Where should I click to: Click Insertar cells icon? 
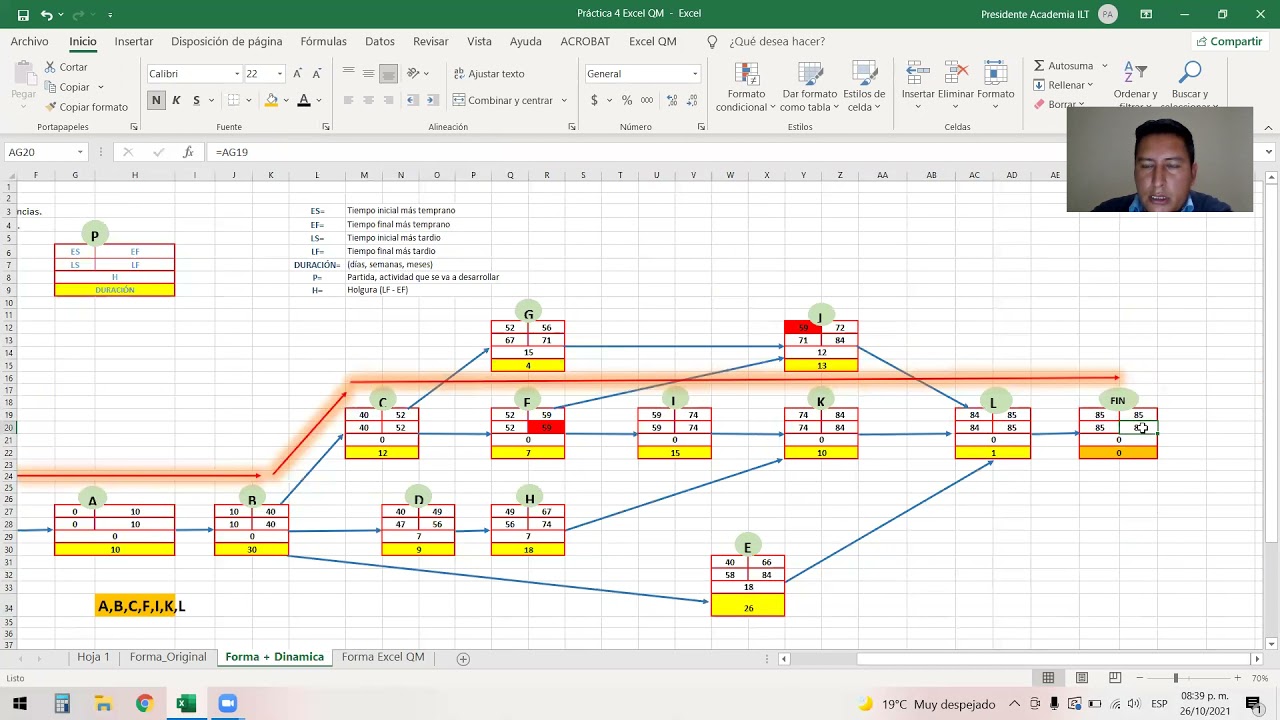click(x=918, y=74)
